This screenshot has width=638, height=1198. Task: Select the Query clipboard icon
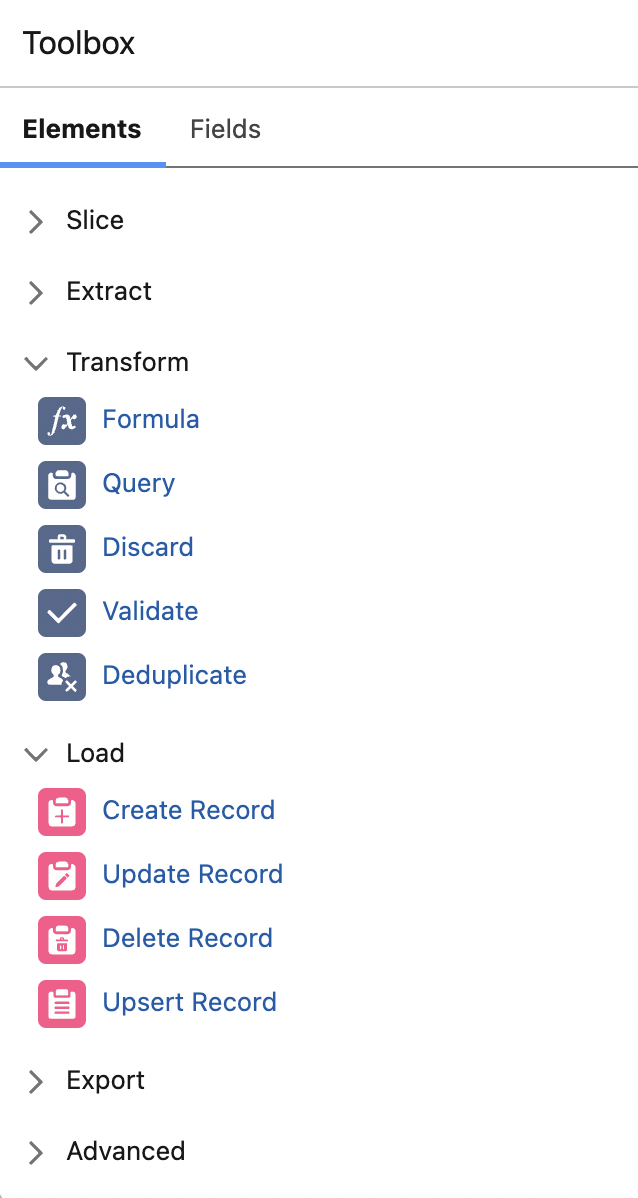62,485
